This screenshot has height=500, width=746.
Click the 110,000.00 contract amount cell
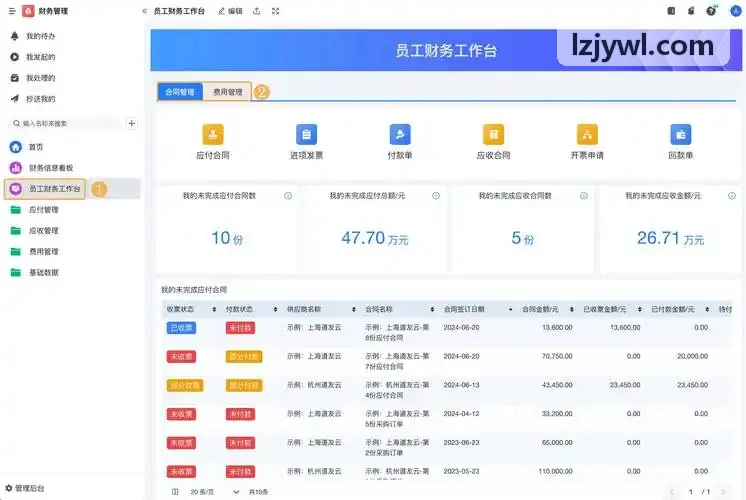(x=555, y=471)
